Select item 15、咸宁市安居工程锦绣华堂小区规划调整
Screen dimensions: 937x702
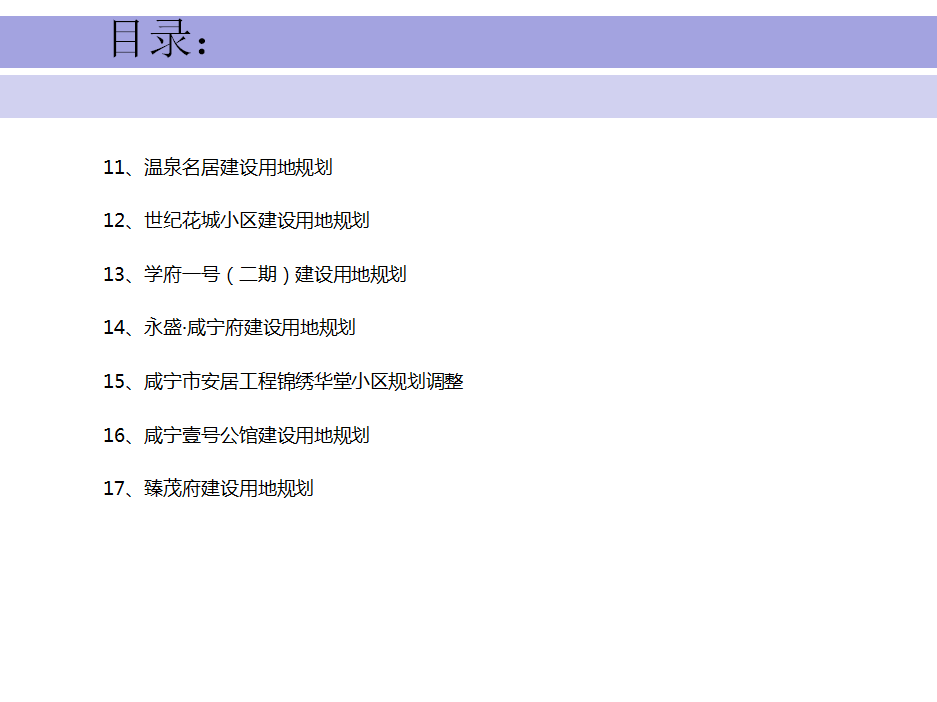click(283, 381)
